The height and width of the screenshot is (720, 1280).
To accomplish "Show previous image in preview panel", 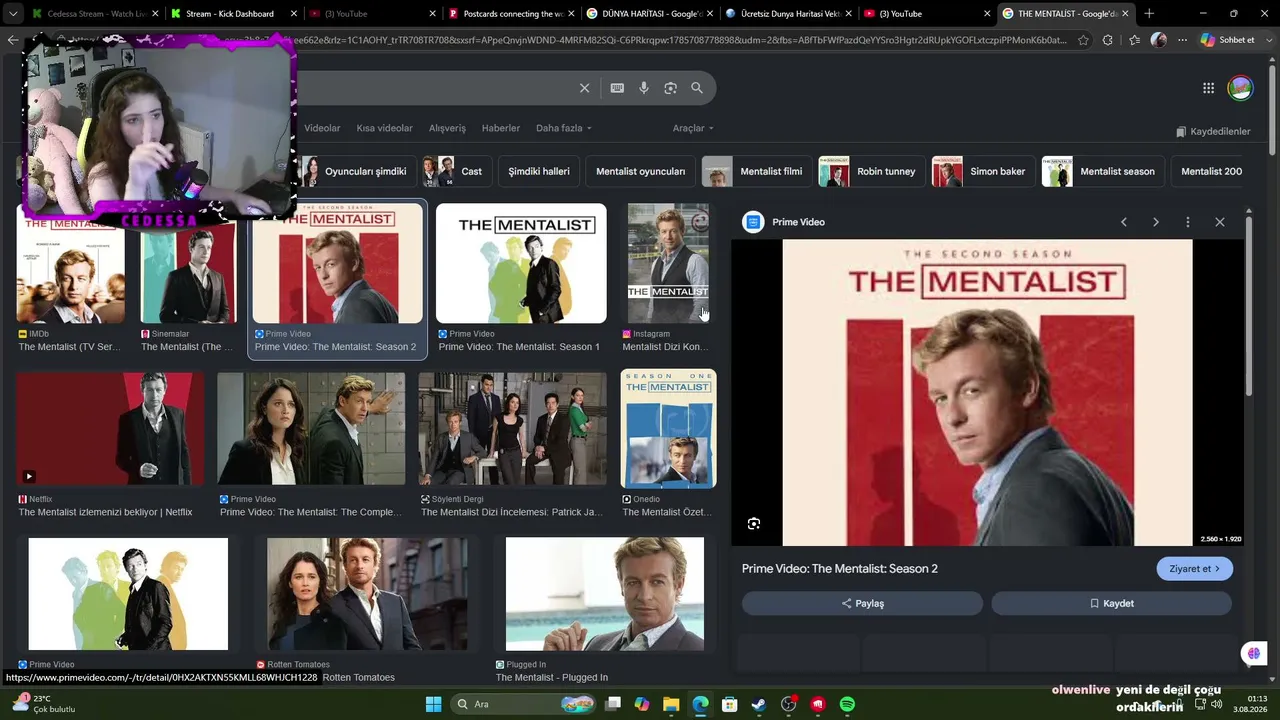I will pyautogui.click(x=1124, y=222).
